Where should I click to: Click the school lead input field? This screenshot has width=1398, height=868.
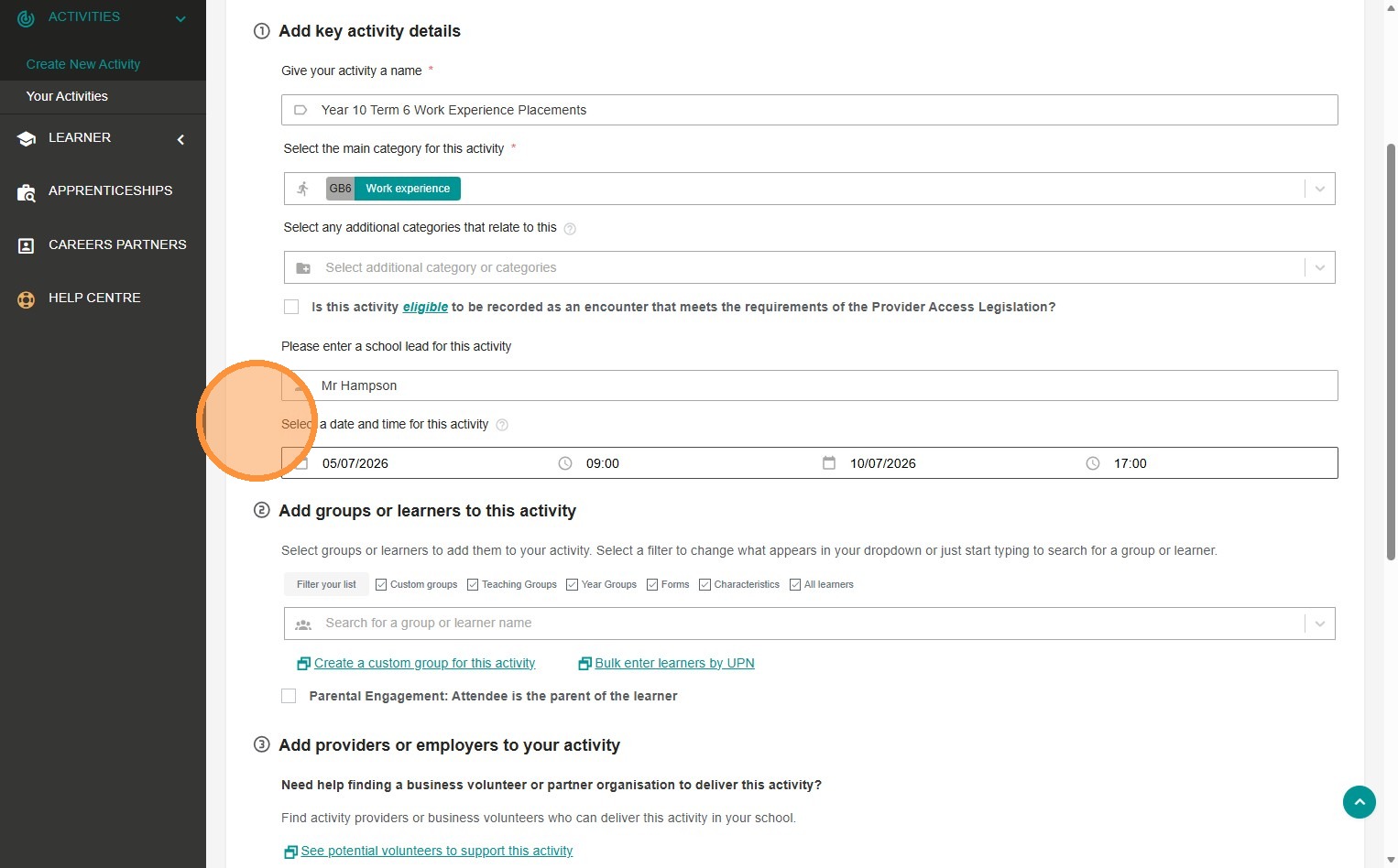[810, 385]
